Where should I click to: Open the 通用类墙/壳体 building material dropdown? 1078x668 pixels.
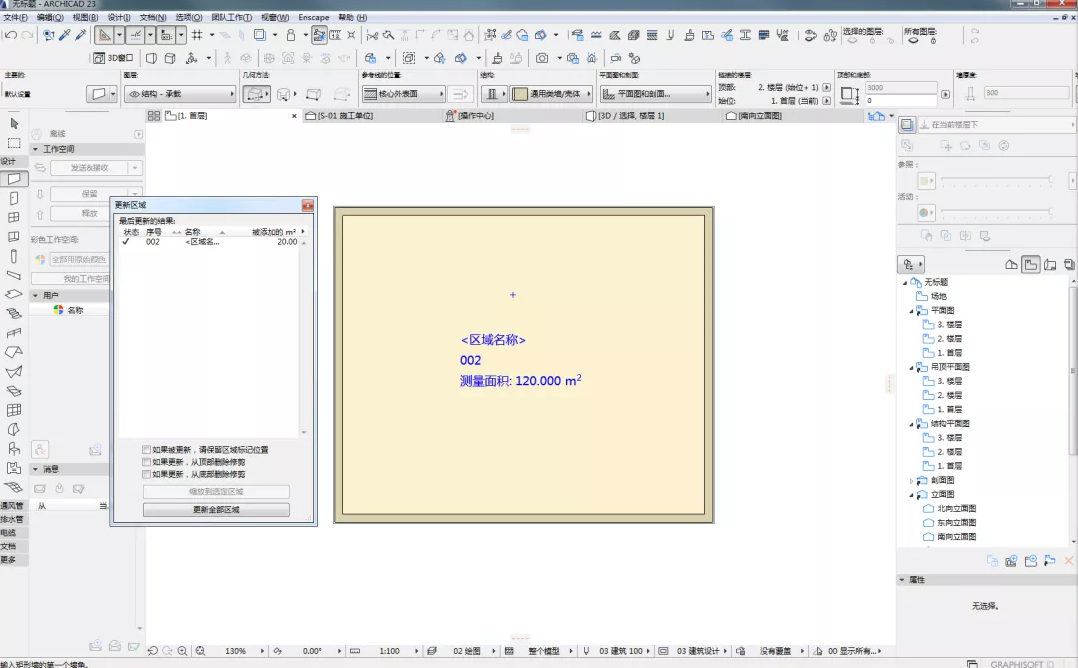pos(551,93)
